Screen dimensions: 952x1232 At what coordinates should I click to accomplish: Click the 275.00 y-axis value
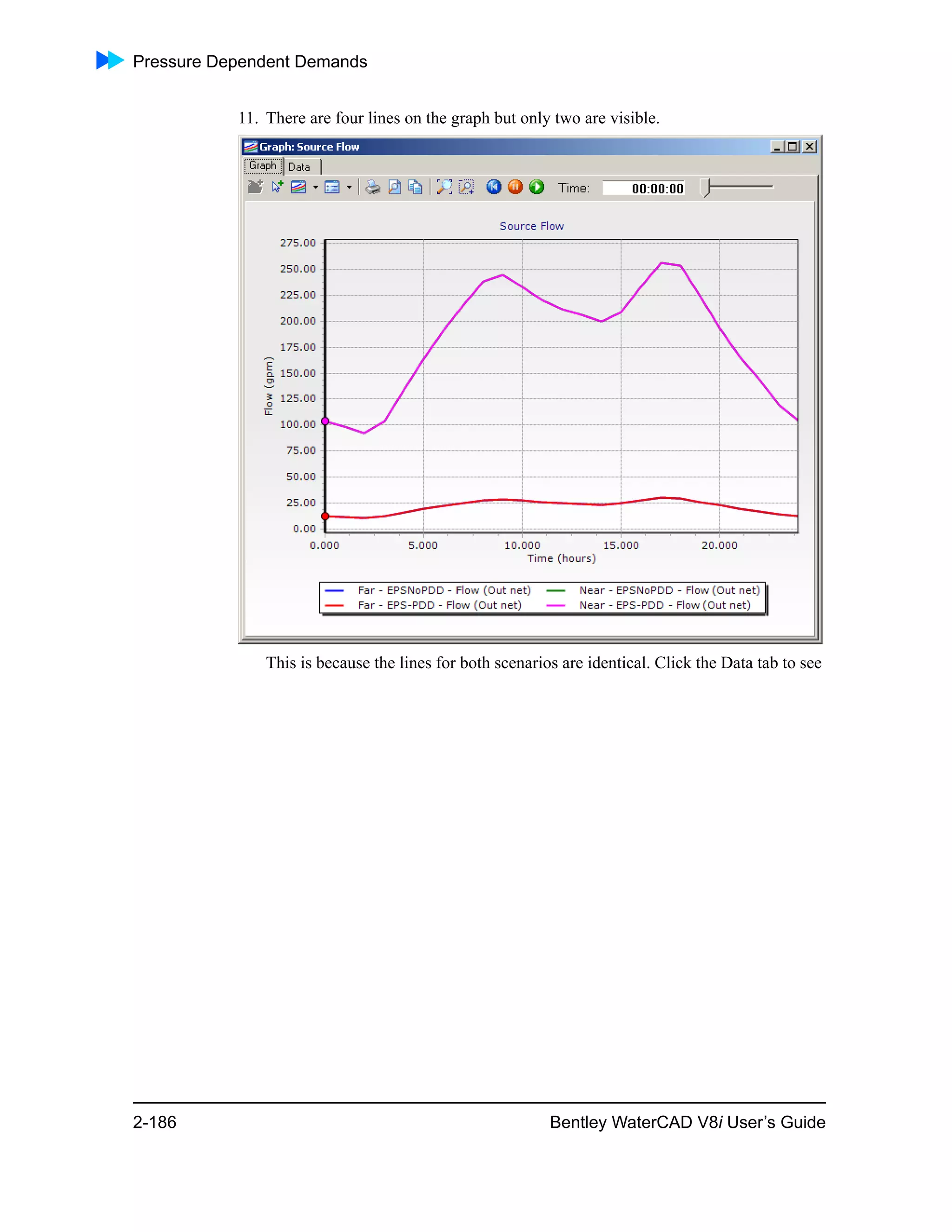[x=298, y=243]
